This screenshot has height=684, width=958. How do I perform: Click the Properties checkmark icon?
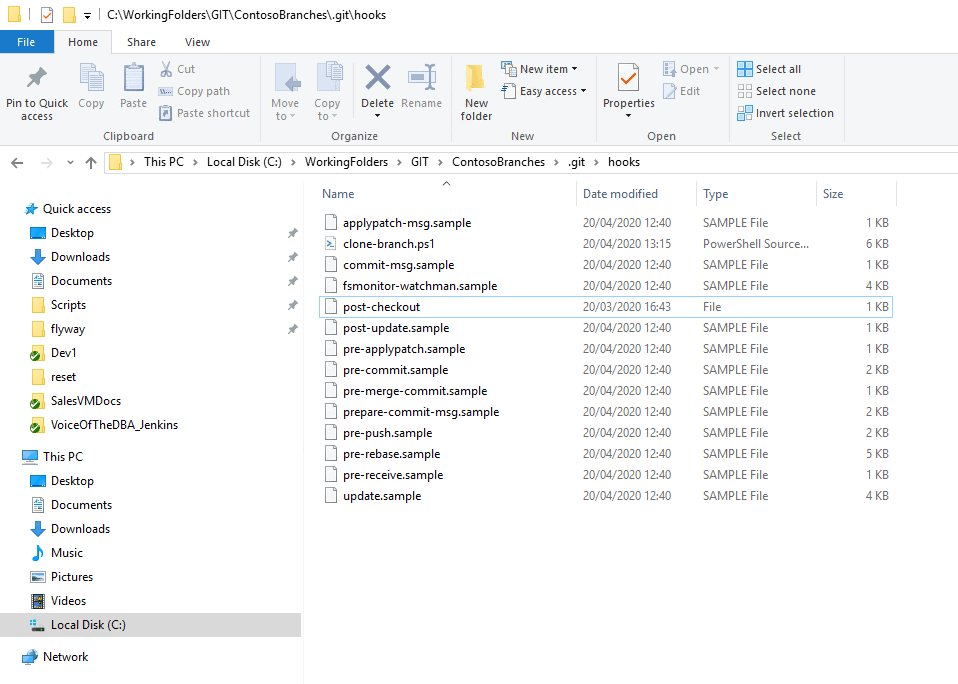click(x=628, y=78)
